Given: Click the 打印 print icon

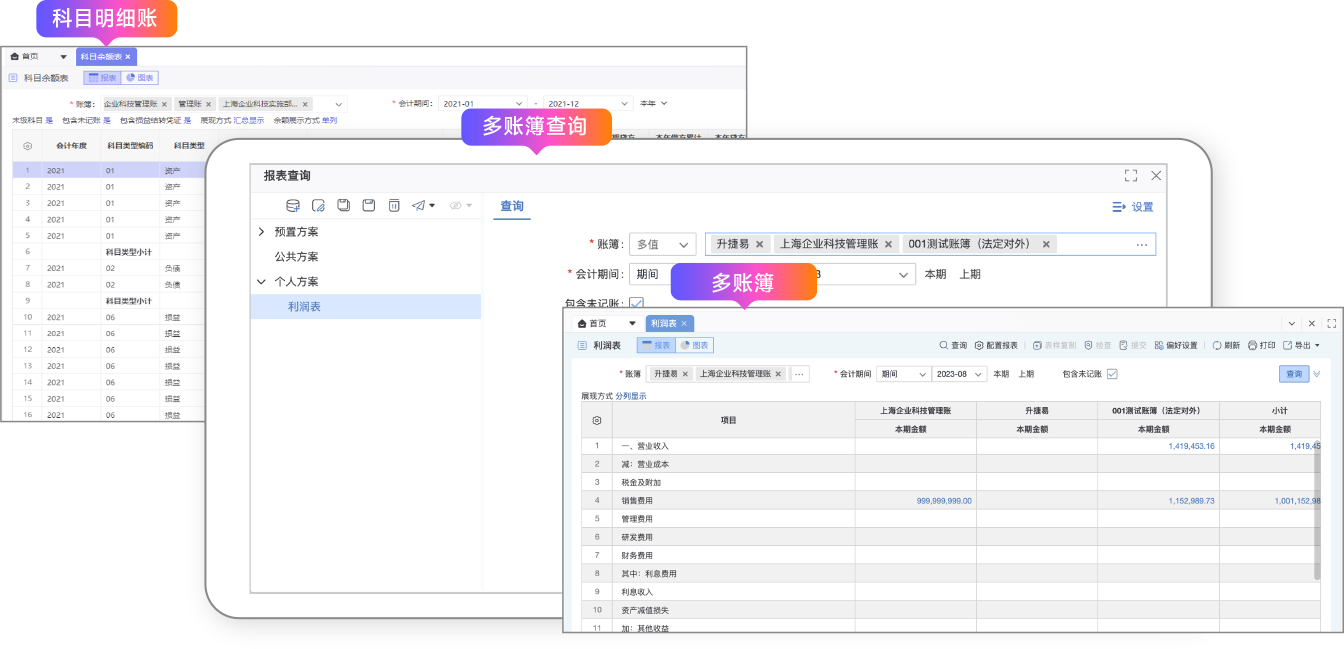Looking at the screenshot, I should (x=1253, y=345).
